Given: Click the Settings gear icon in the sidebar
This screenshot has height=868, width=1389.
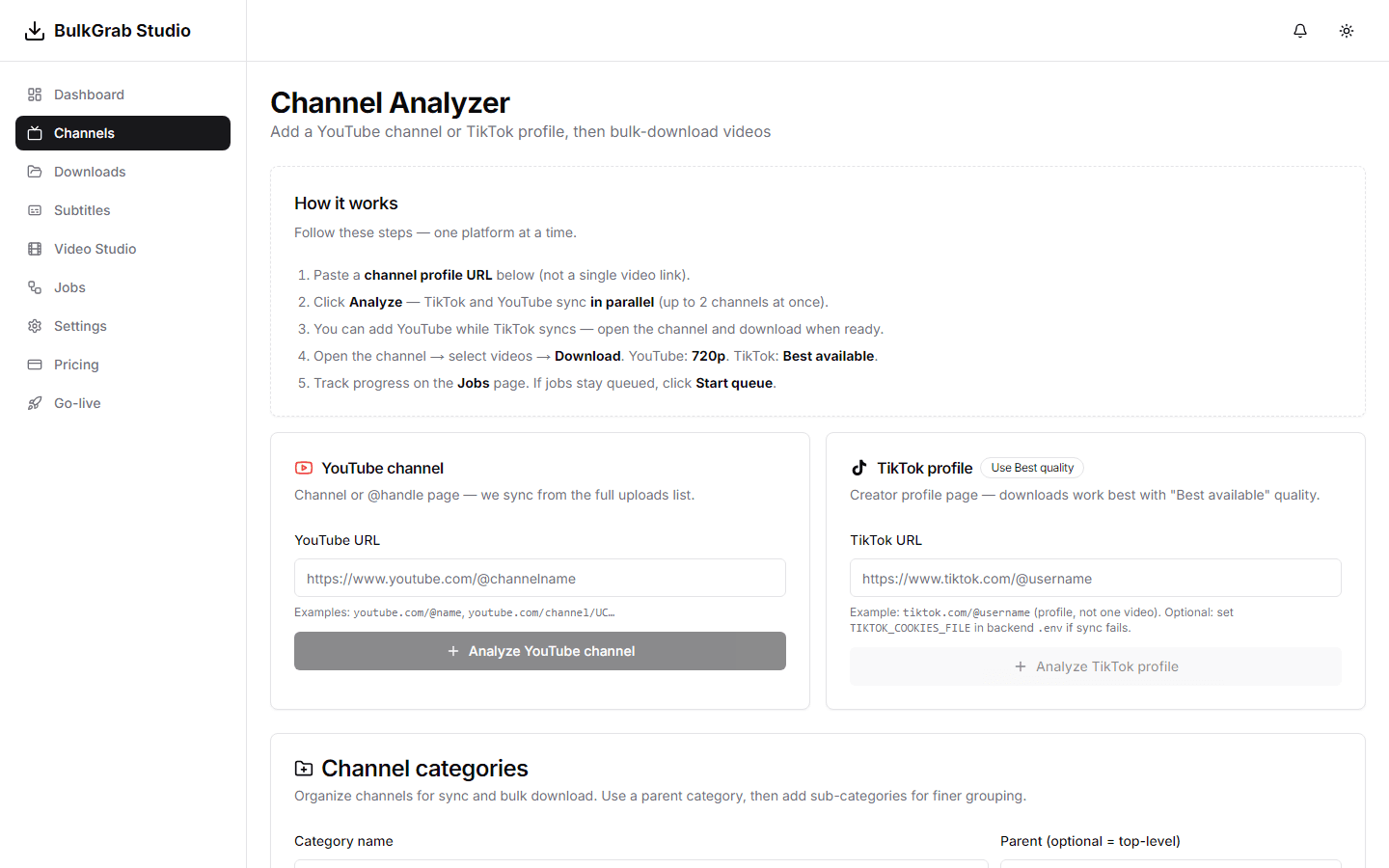Looking at the screenshot, I should click(35, 326).
